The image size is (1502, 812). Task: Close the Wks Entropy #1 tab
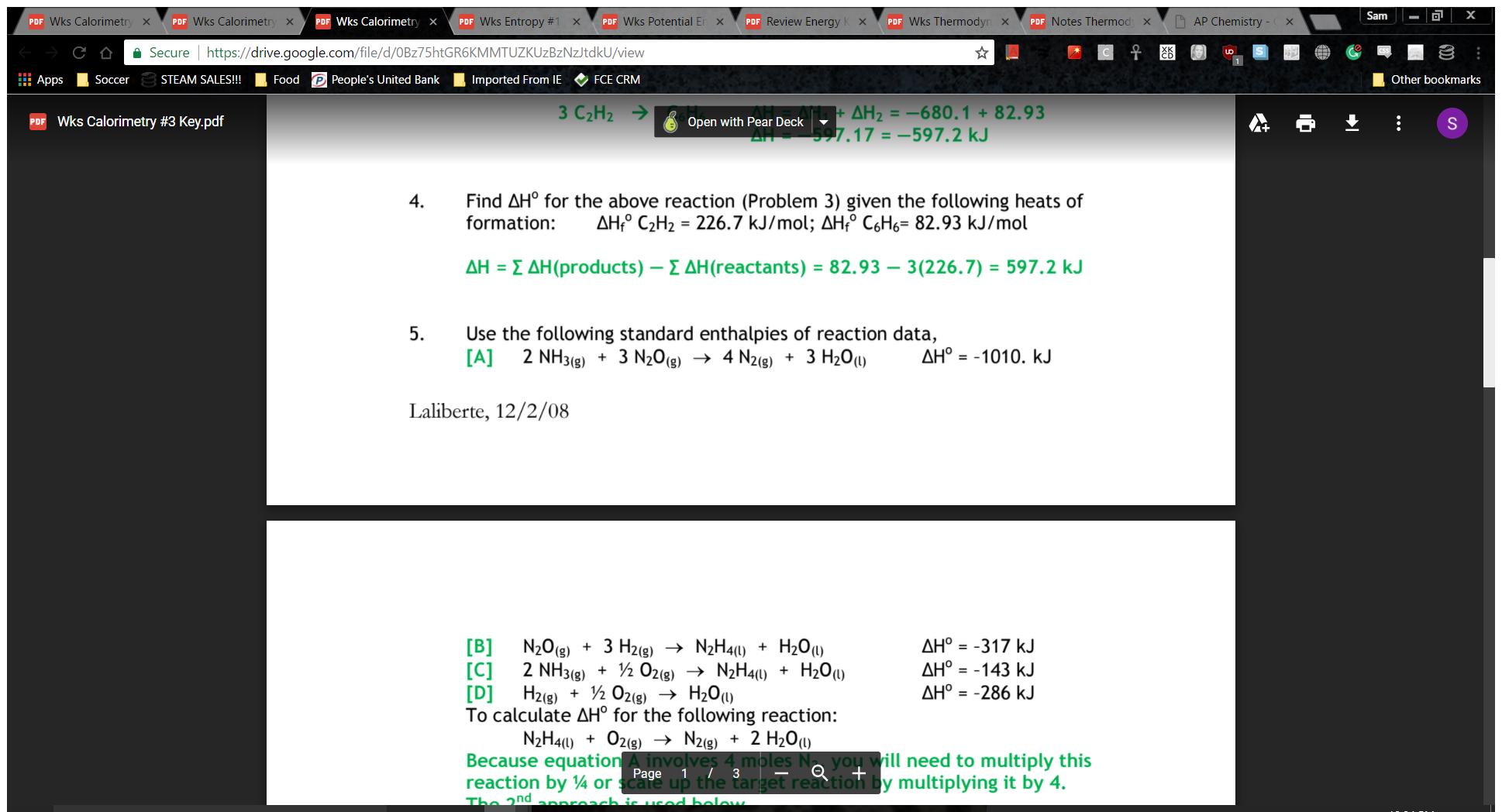(x=576, y=22)
